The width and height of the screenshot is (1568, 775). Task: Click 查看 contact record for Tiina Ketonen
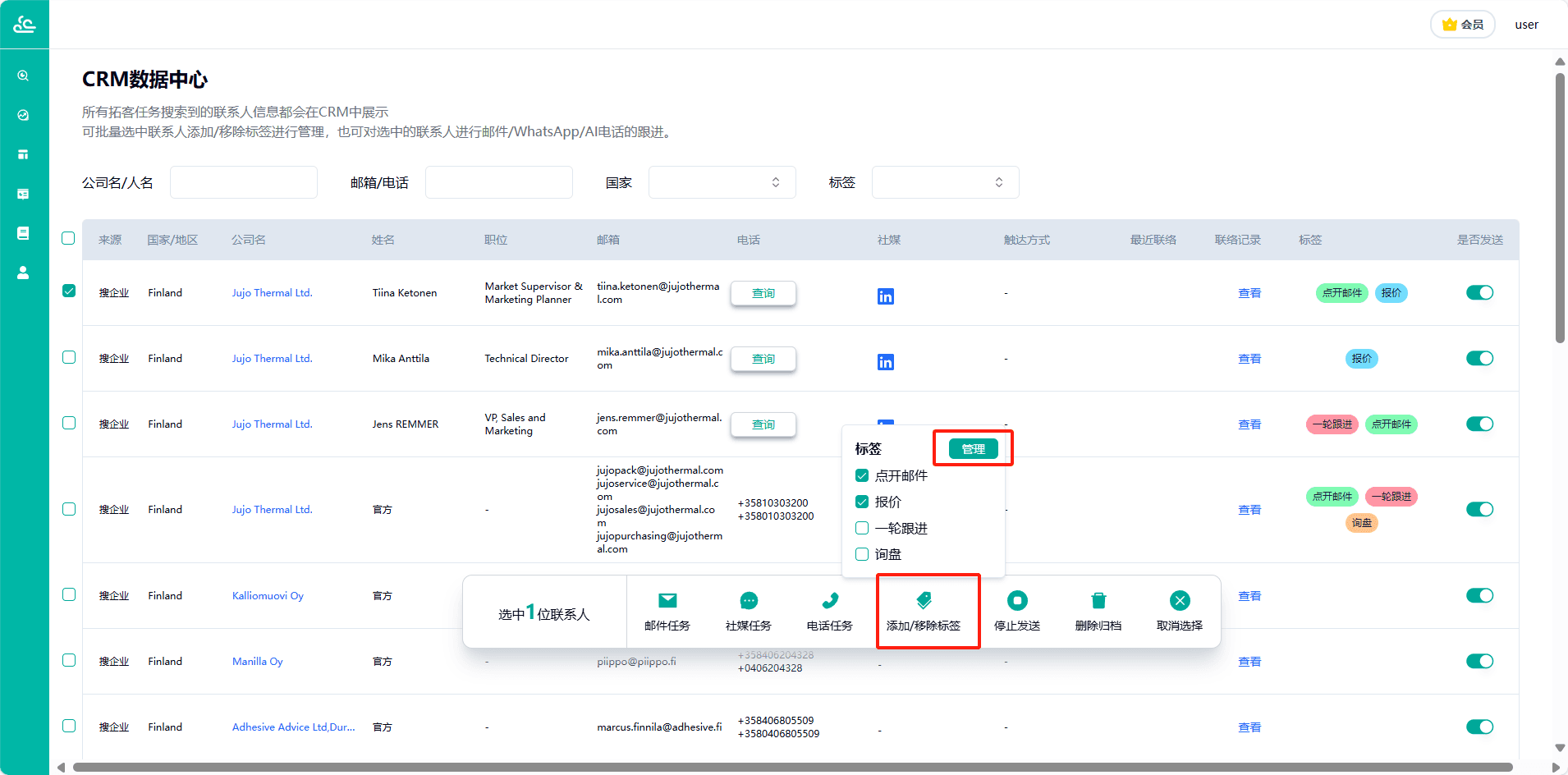[1249, 293]
